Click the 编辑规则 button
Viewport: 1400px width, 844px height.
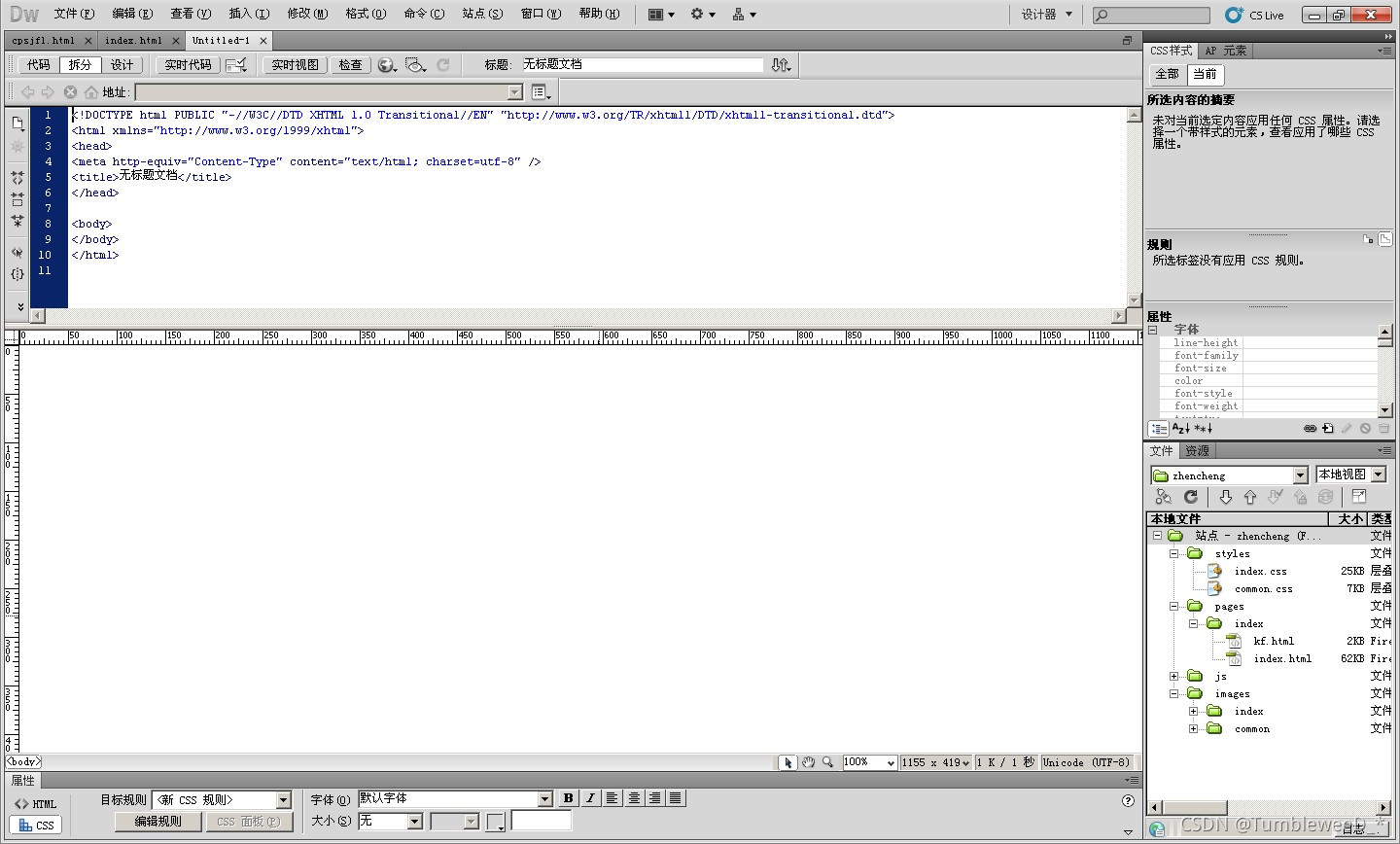pyautogui.click(x=157, y=822)
